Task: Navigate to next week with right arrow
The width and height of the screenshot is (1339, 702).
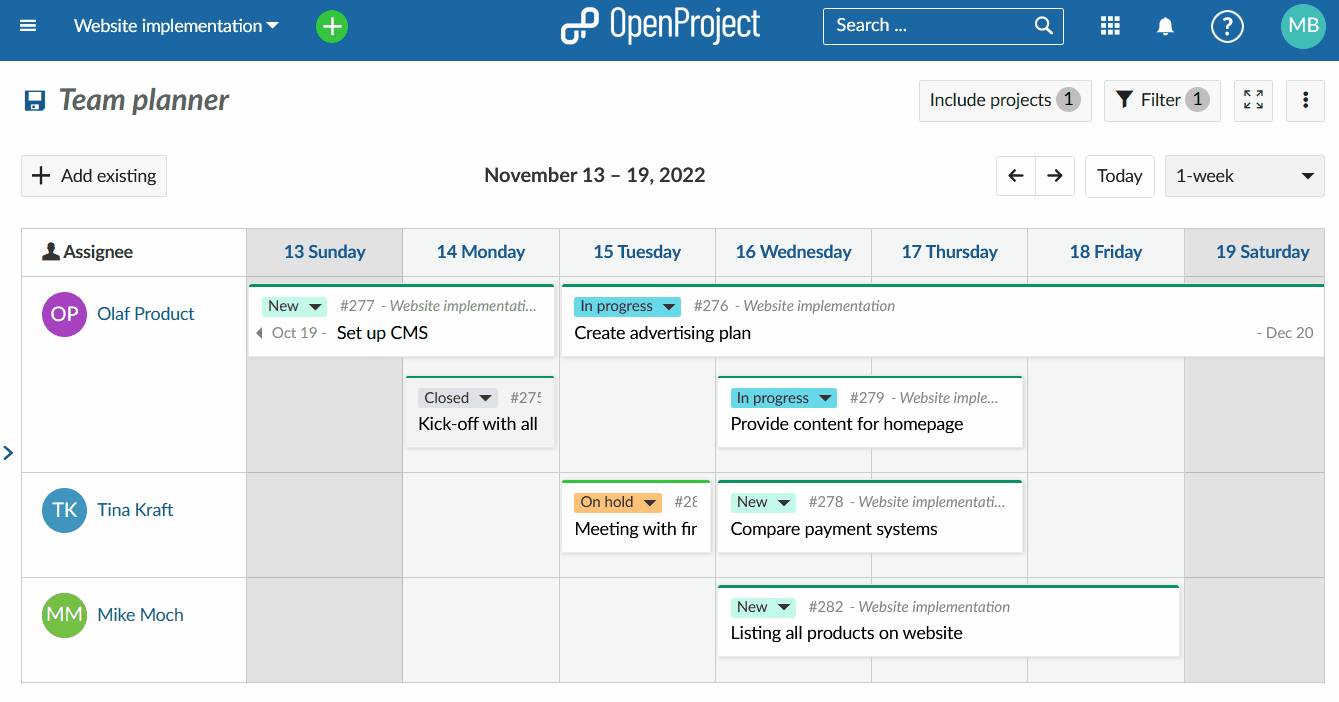Action: 1055,176
